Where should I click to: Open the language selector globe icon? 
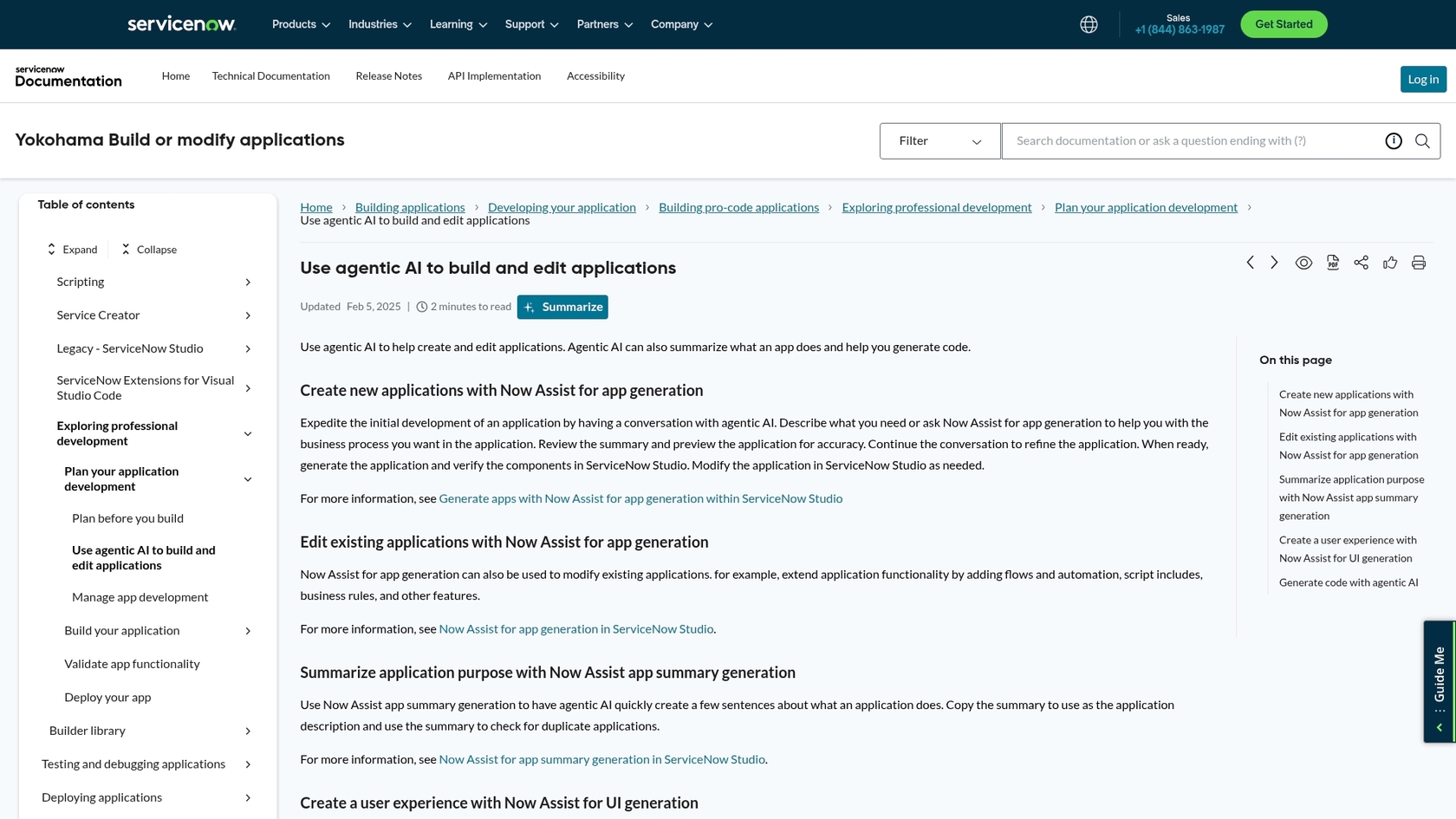point(1088,24)
